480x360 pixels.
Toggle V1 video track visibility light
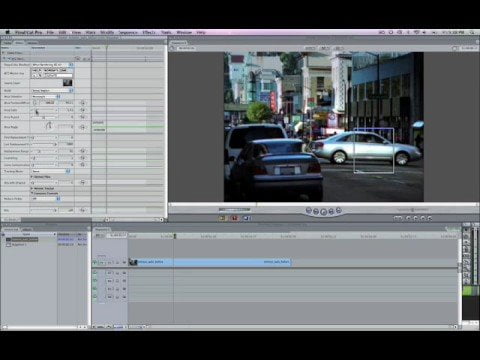coord(95,263)
